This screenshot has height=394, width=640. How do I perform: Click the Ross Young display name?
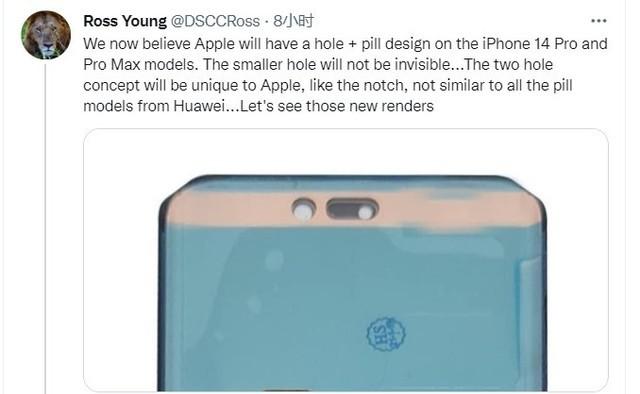click(125, 21)
